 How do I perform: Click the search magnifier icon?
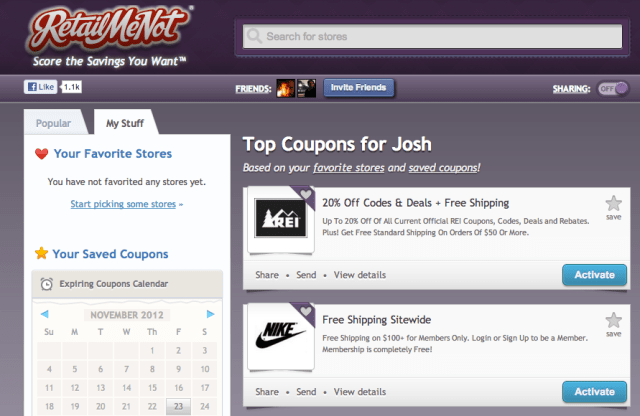(254, 36)
